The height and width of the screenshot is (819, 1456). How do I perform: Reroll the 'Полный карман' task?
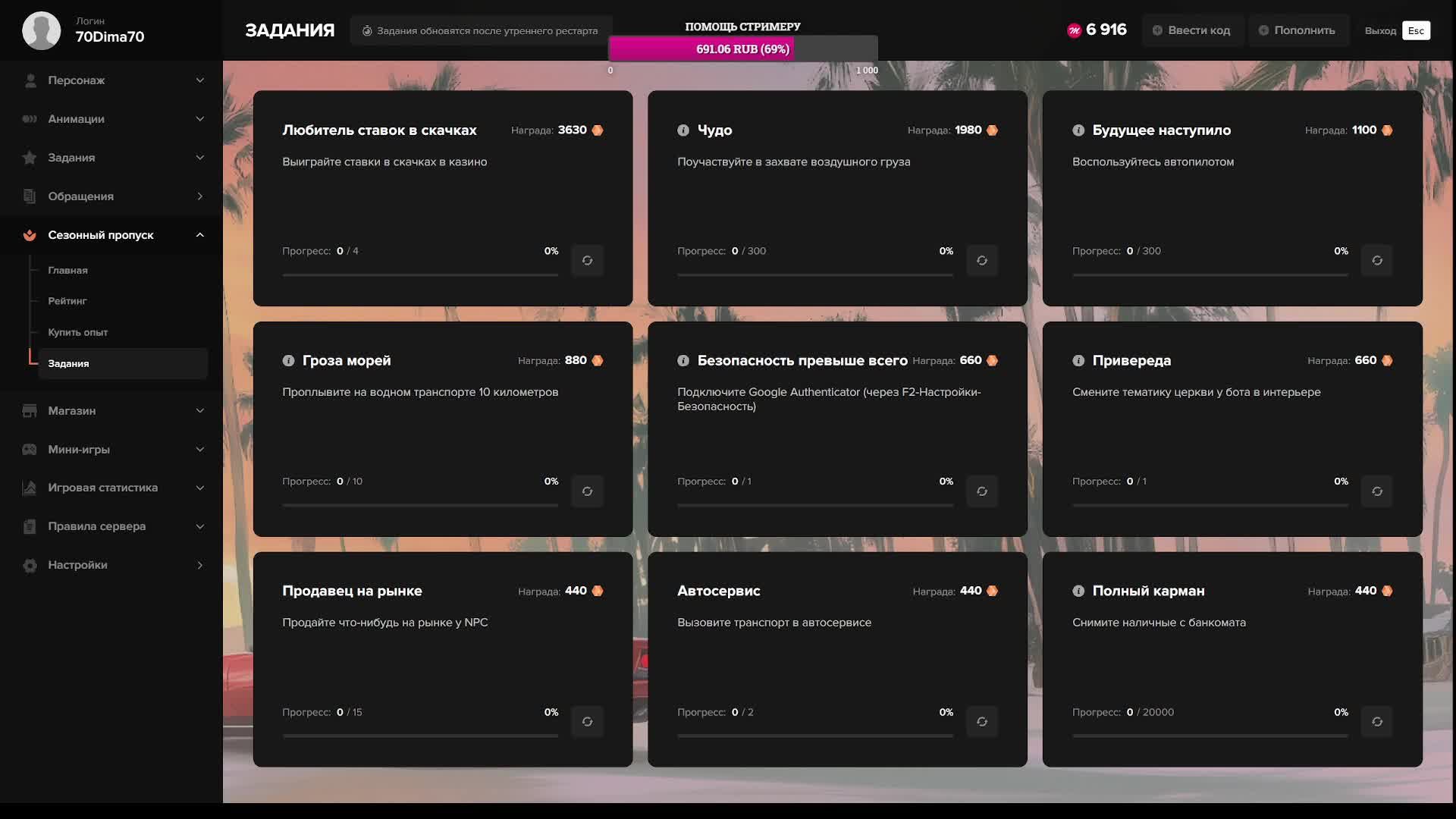click(1377, 722)
